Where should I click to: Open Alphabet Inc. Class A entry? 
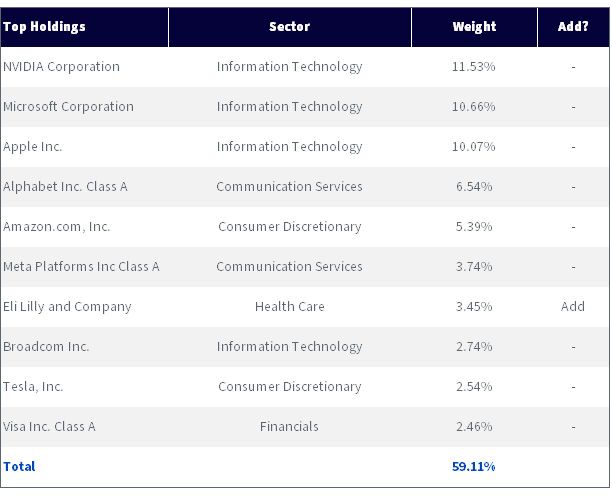[x=65, y=187]
